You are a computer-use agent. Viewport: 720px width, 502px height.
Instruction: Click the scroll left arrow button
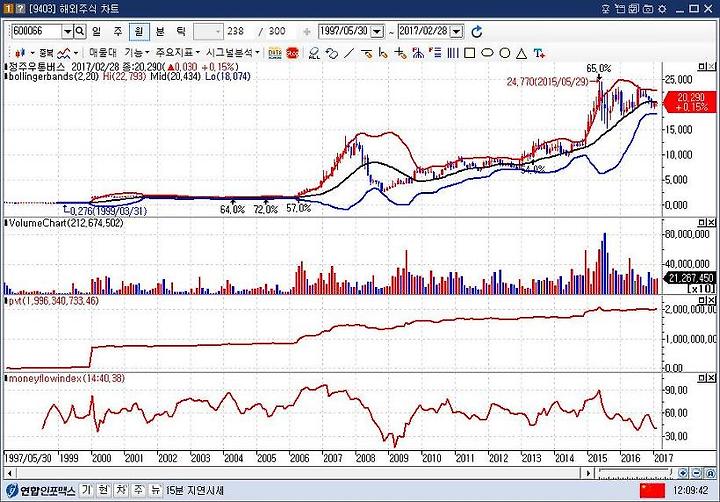(9, 473)
